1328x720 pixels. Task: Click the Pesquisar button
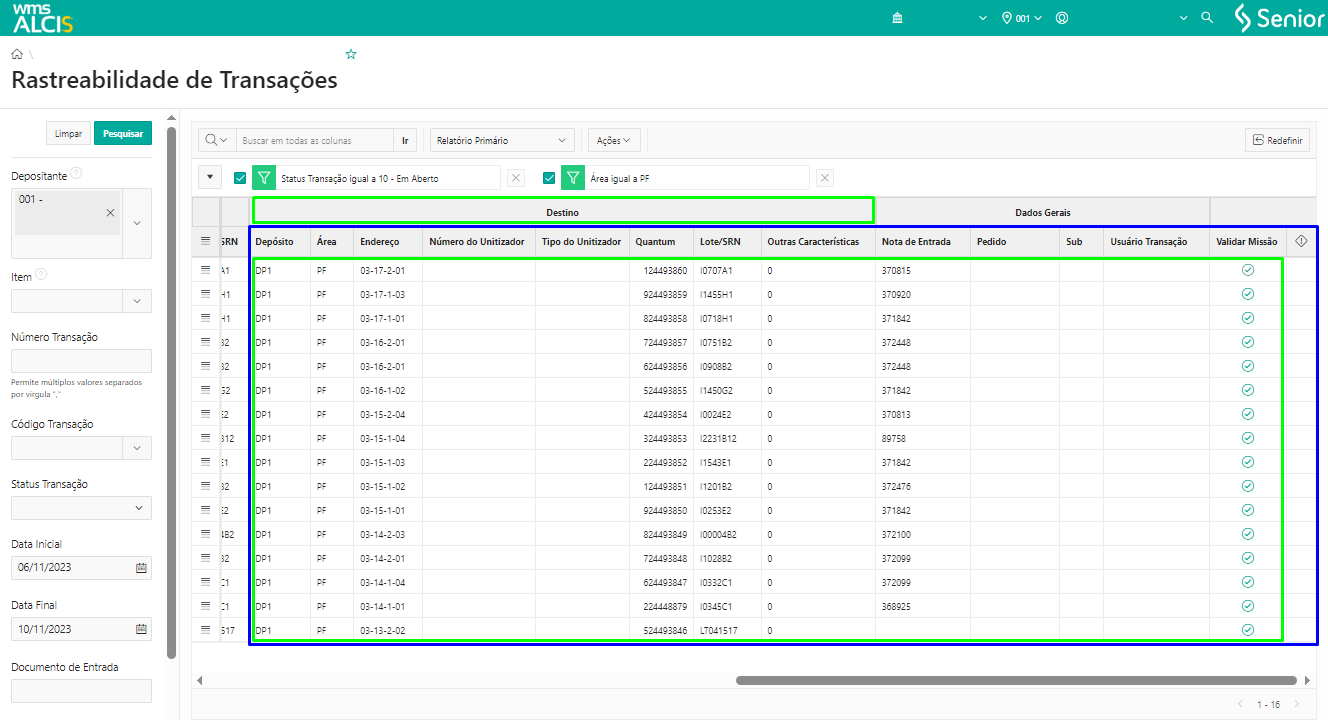122,133
